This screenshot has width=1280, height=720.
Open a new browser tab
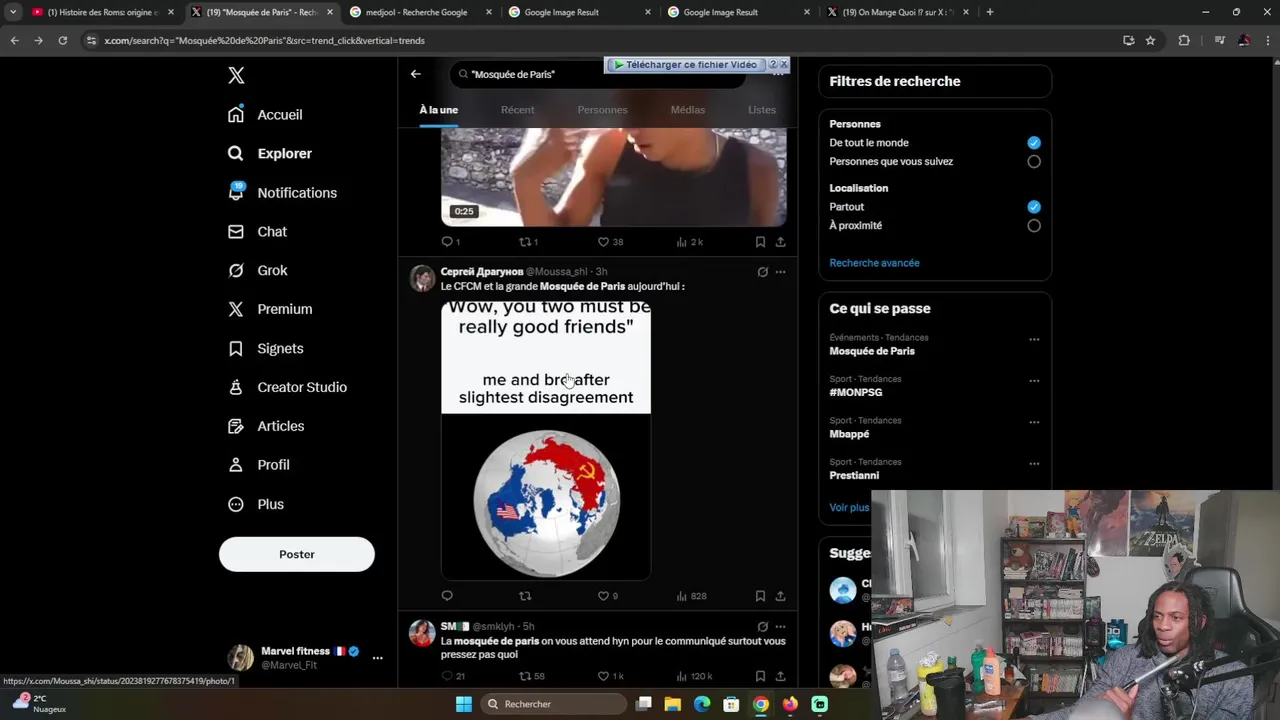(x=990, y=12)
